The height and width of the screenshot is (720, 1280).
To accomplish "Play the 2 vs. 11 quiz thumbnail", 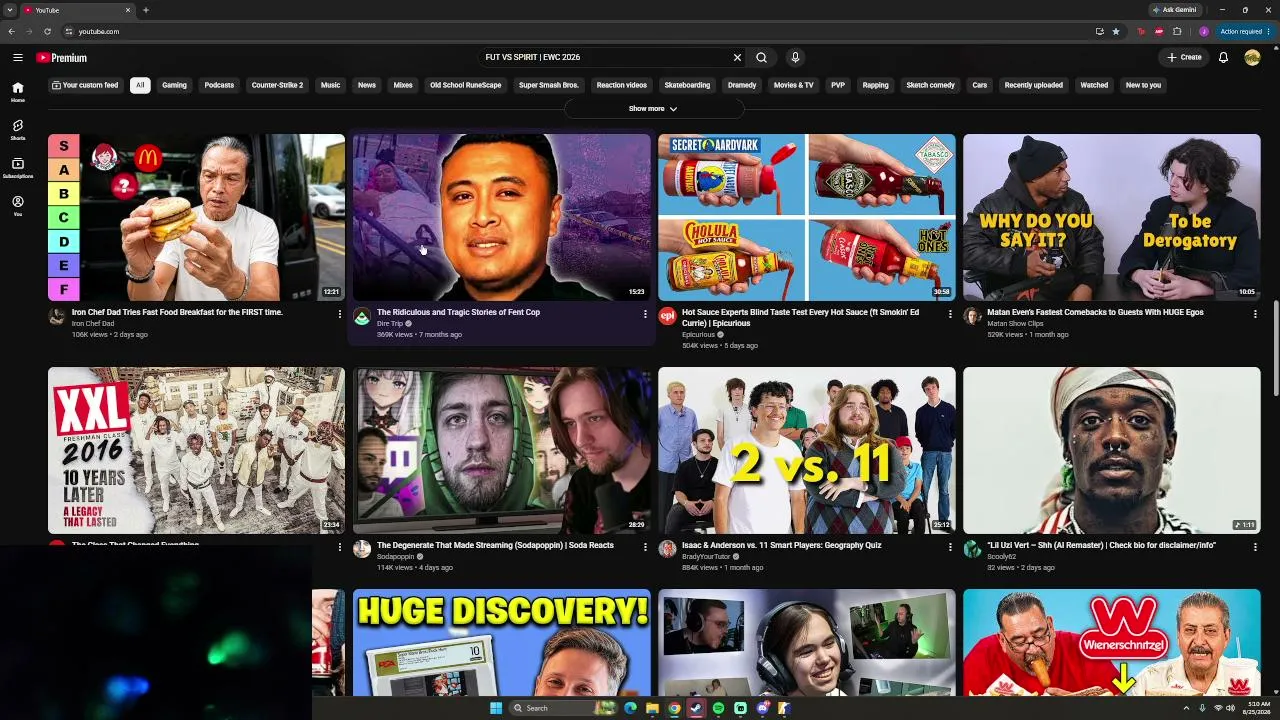I will click(x=807, y=450).
